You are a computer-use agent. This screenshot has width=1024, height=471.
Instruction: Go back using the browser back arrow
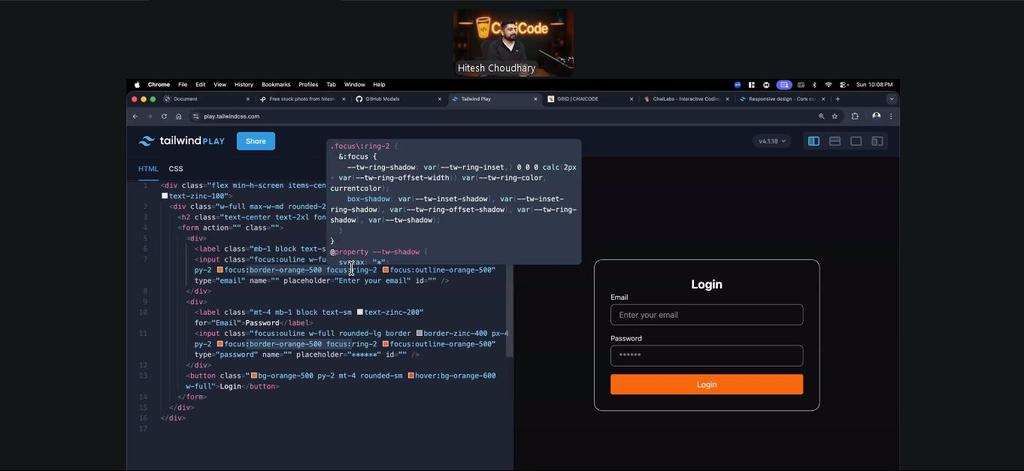click(135, 116)
